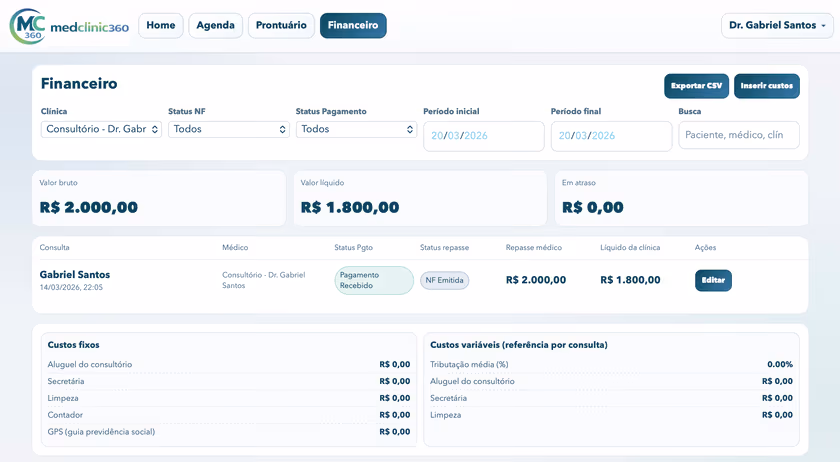Click the Financeiro page title
840x462 pixels.
pos(79,84)
